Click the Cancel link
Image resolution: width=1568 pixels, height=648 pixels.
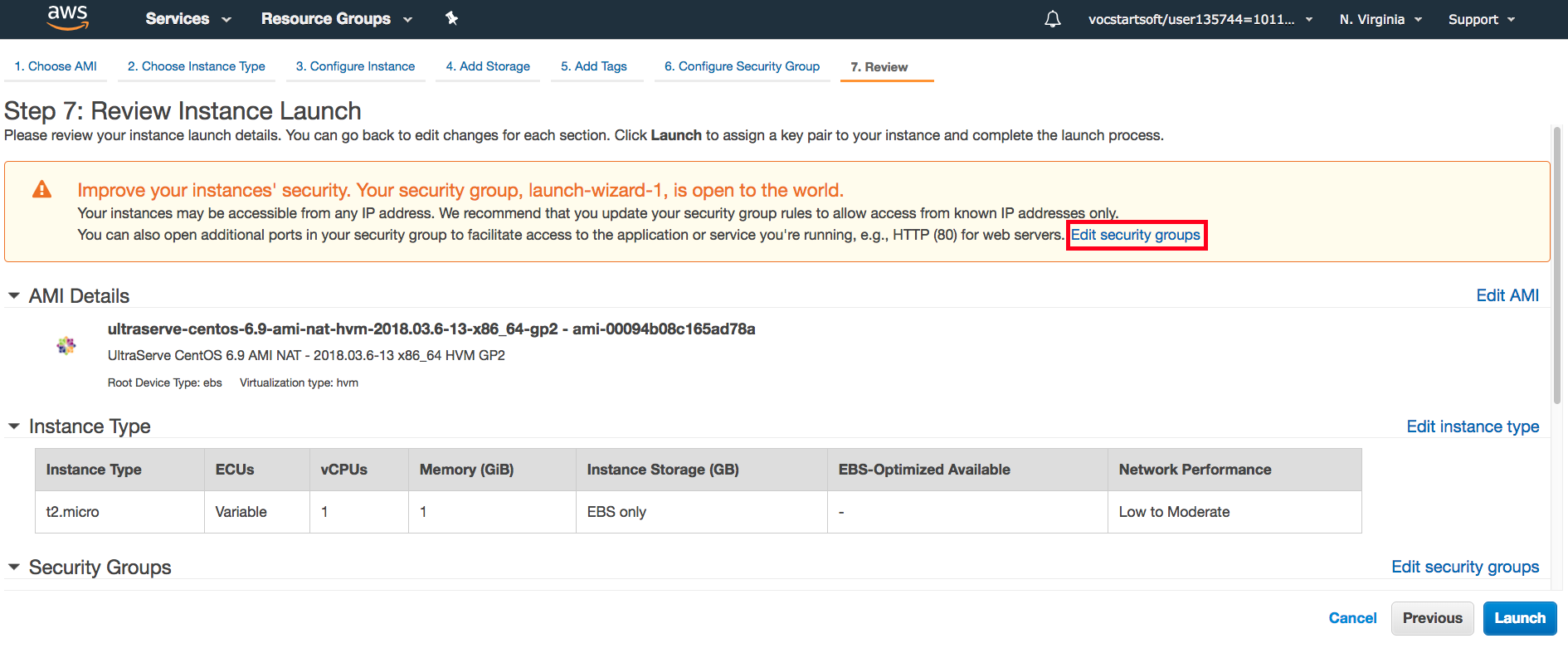1352,618
